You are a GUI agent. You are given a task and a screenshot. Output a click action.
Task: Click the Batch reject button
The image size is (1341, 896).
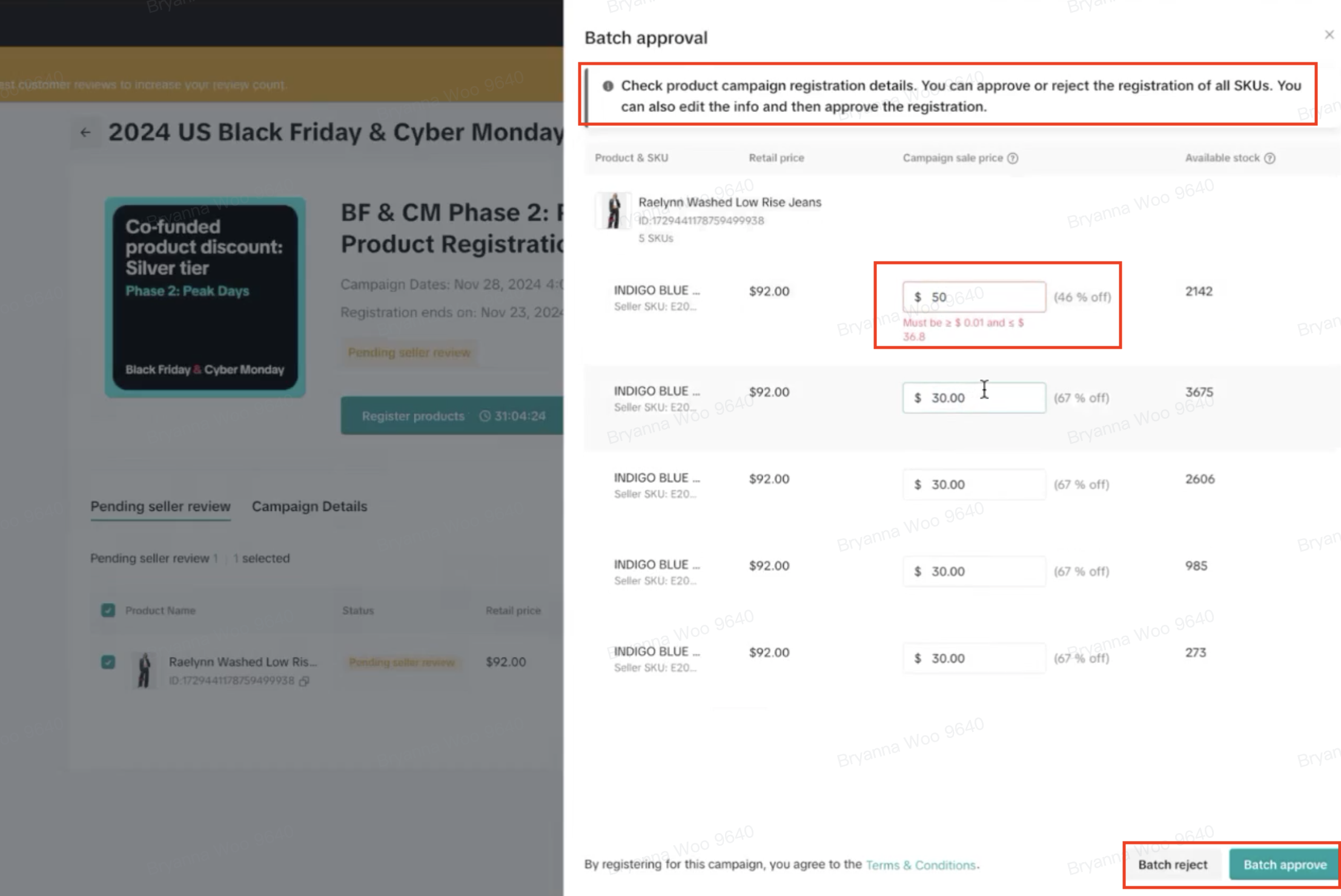1172,865
